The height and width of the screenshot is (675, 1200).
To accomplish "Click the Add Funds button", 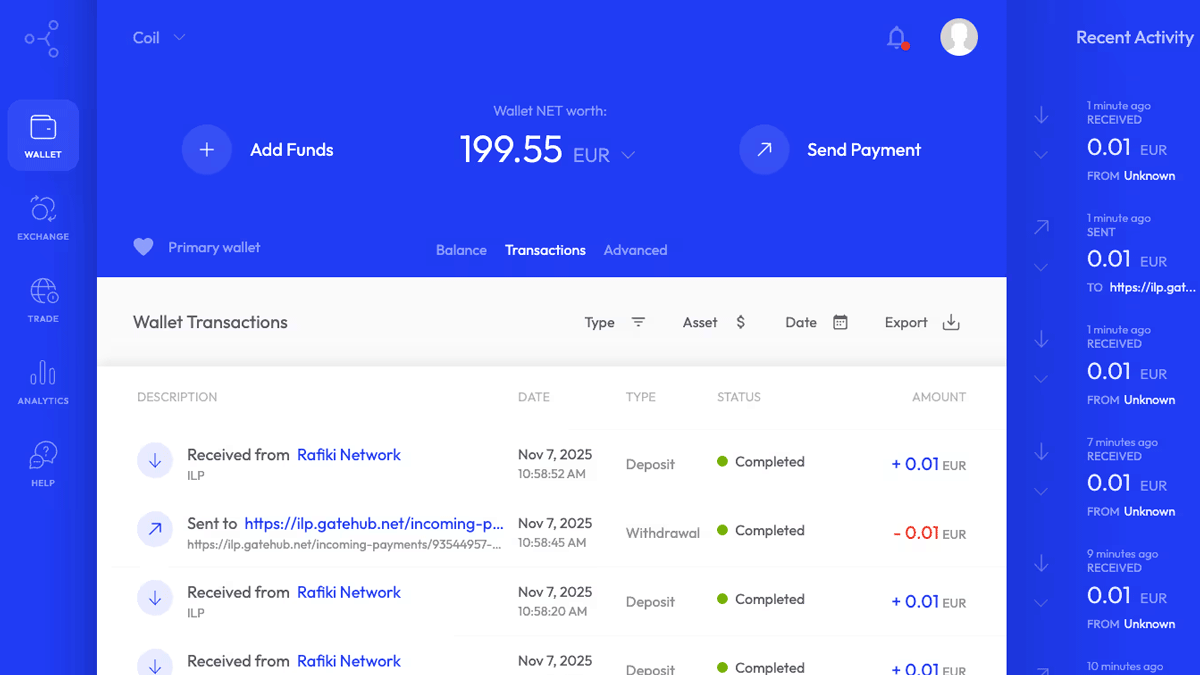I will [258, 149].
